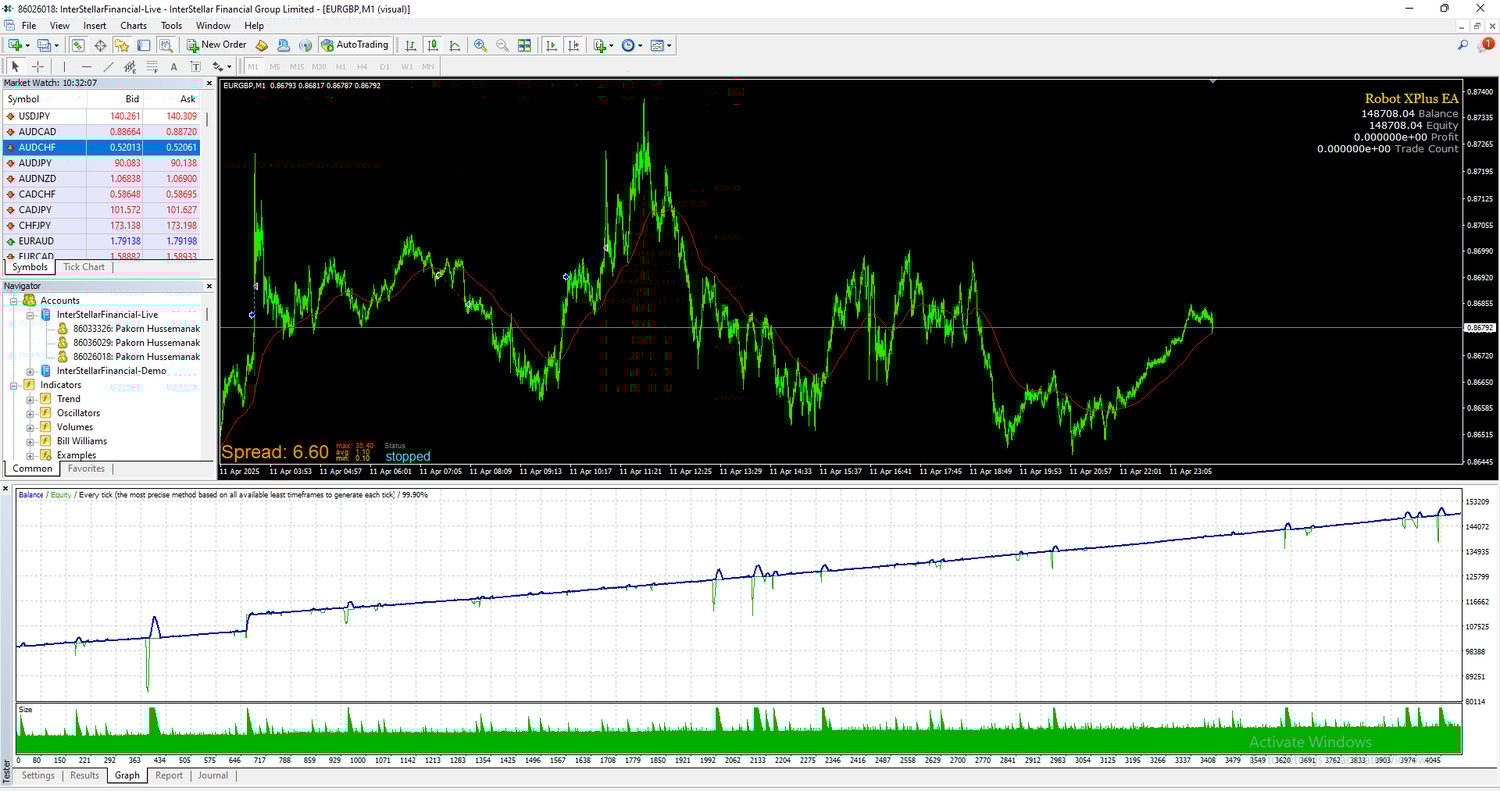Launch MetaEditor from the toolbar
This screenshot has width=1500, height=791.
[262, 45]
